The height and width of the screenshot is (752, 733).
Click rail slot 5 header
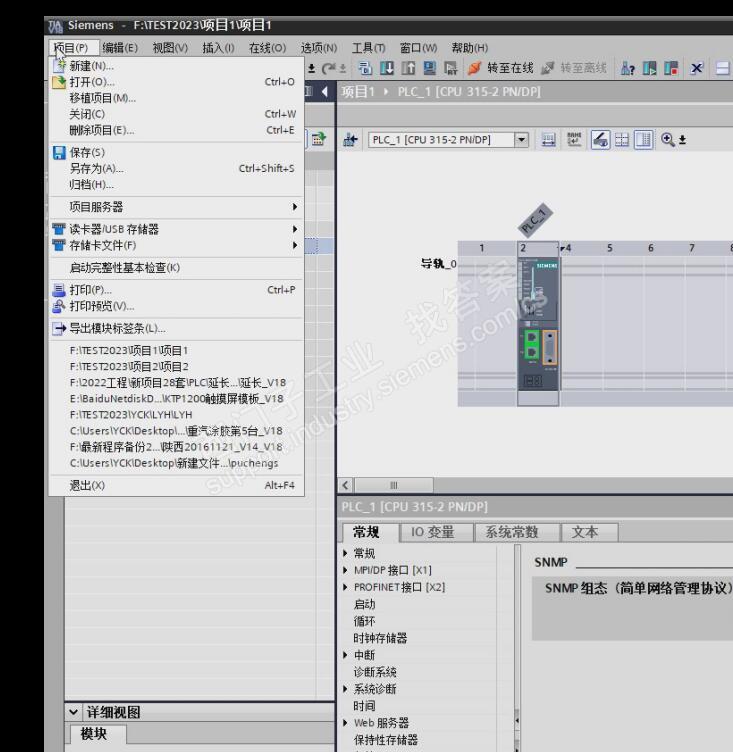[610, 248]
